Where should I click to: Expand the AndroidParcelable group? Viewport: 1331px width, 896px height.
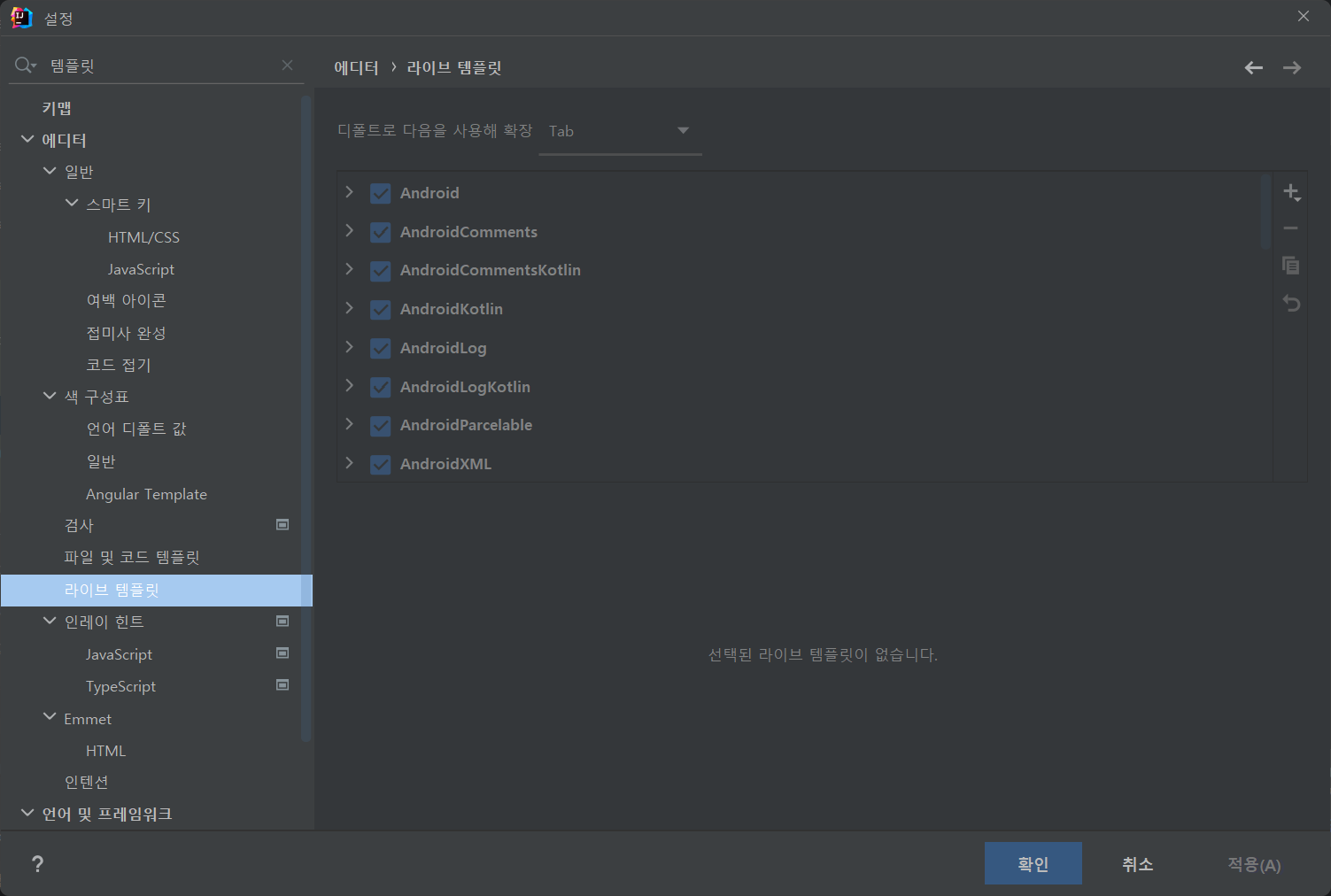pos(349,424)
